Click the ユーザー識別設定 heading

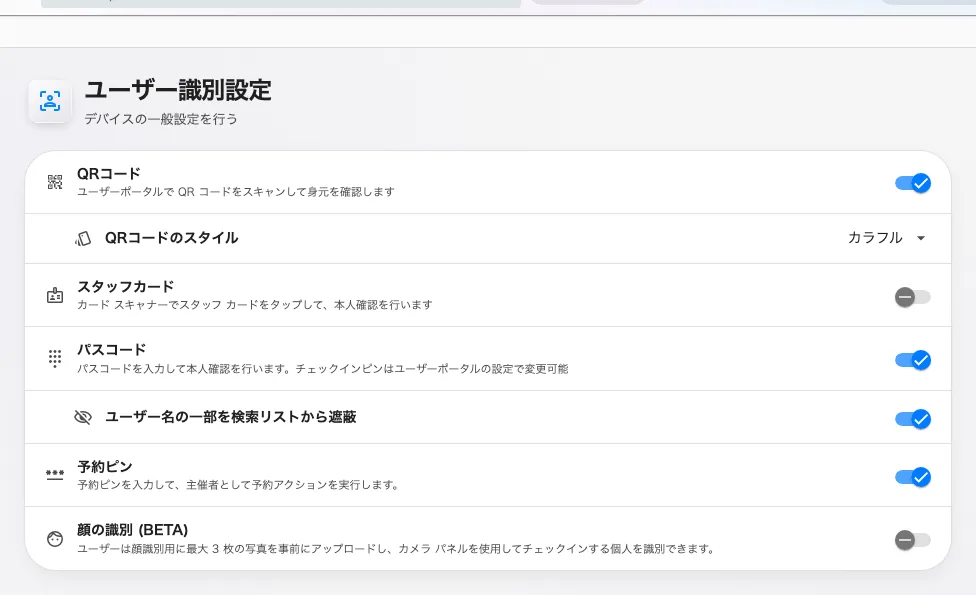(178, 90)
